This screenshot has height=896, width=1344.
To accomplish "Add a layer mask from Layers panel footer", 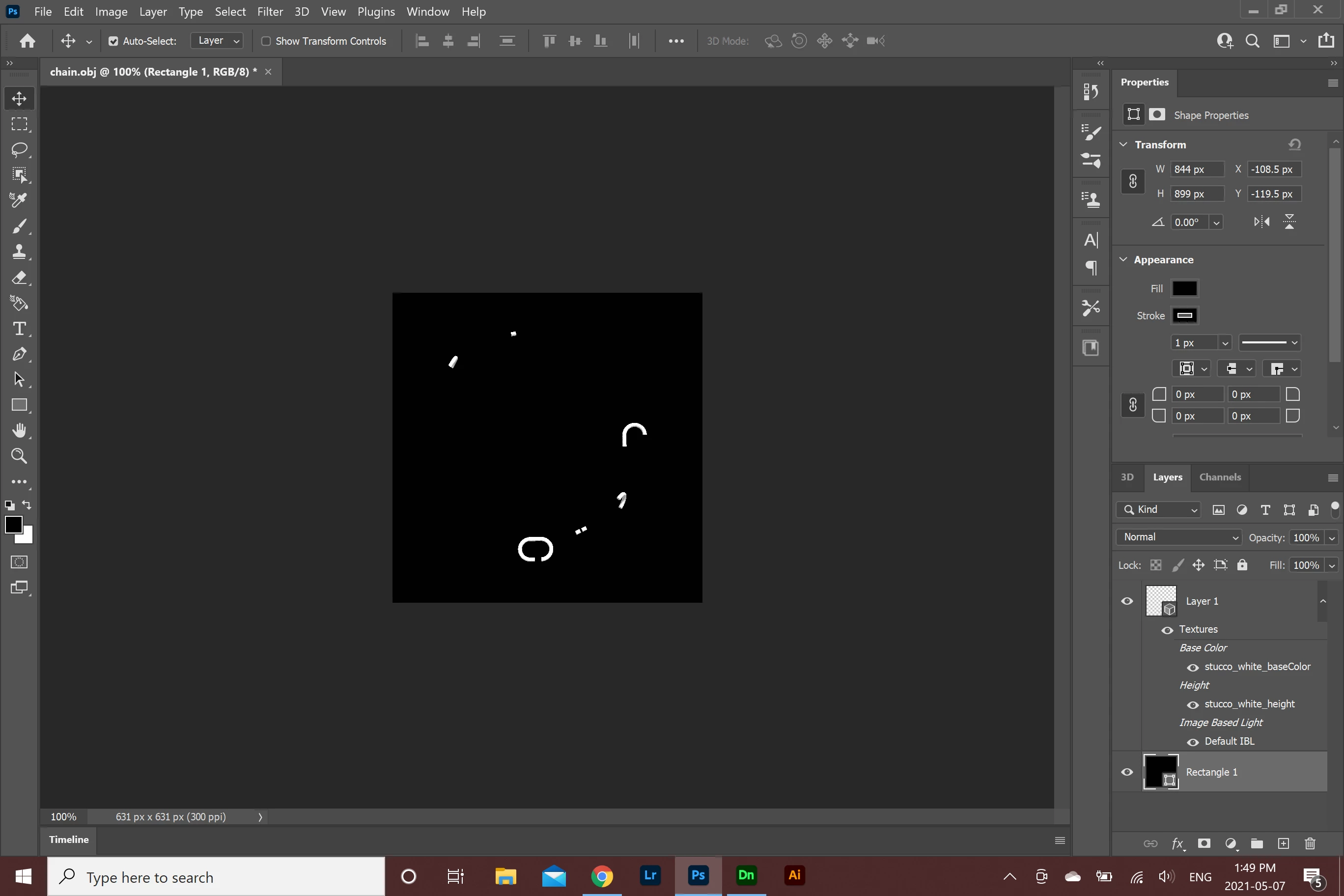I will (1204, 843).
